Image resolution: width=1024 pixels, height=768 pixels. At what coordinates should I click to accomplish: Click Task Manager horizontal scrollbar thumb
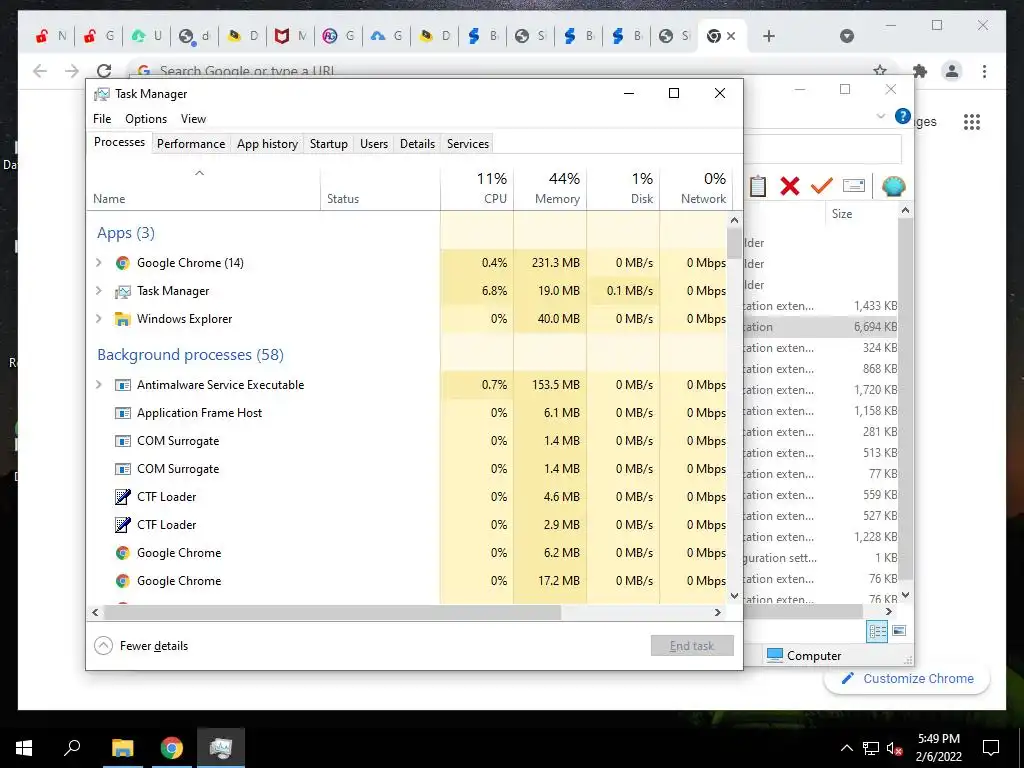click(x=332, y=613)
